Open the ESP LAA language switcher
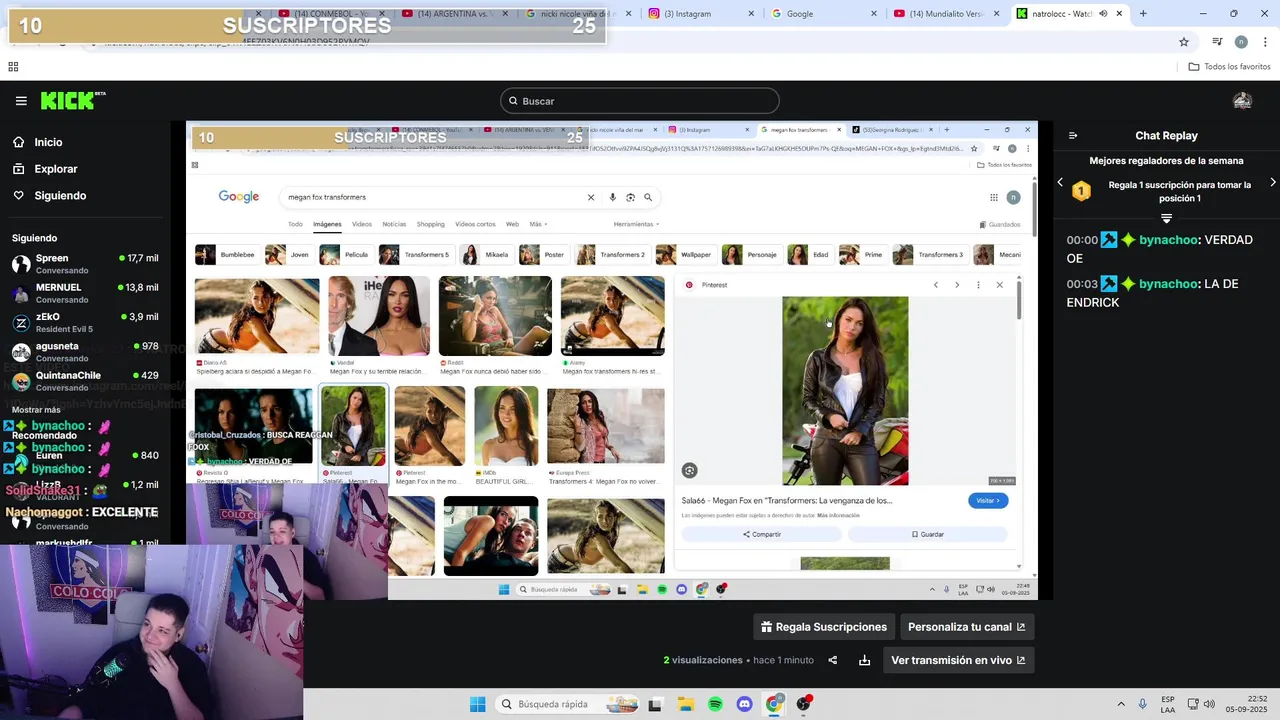The width and height of the screenshot is (1280, 720). (1168, 704)
